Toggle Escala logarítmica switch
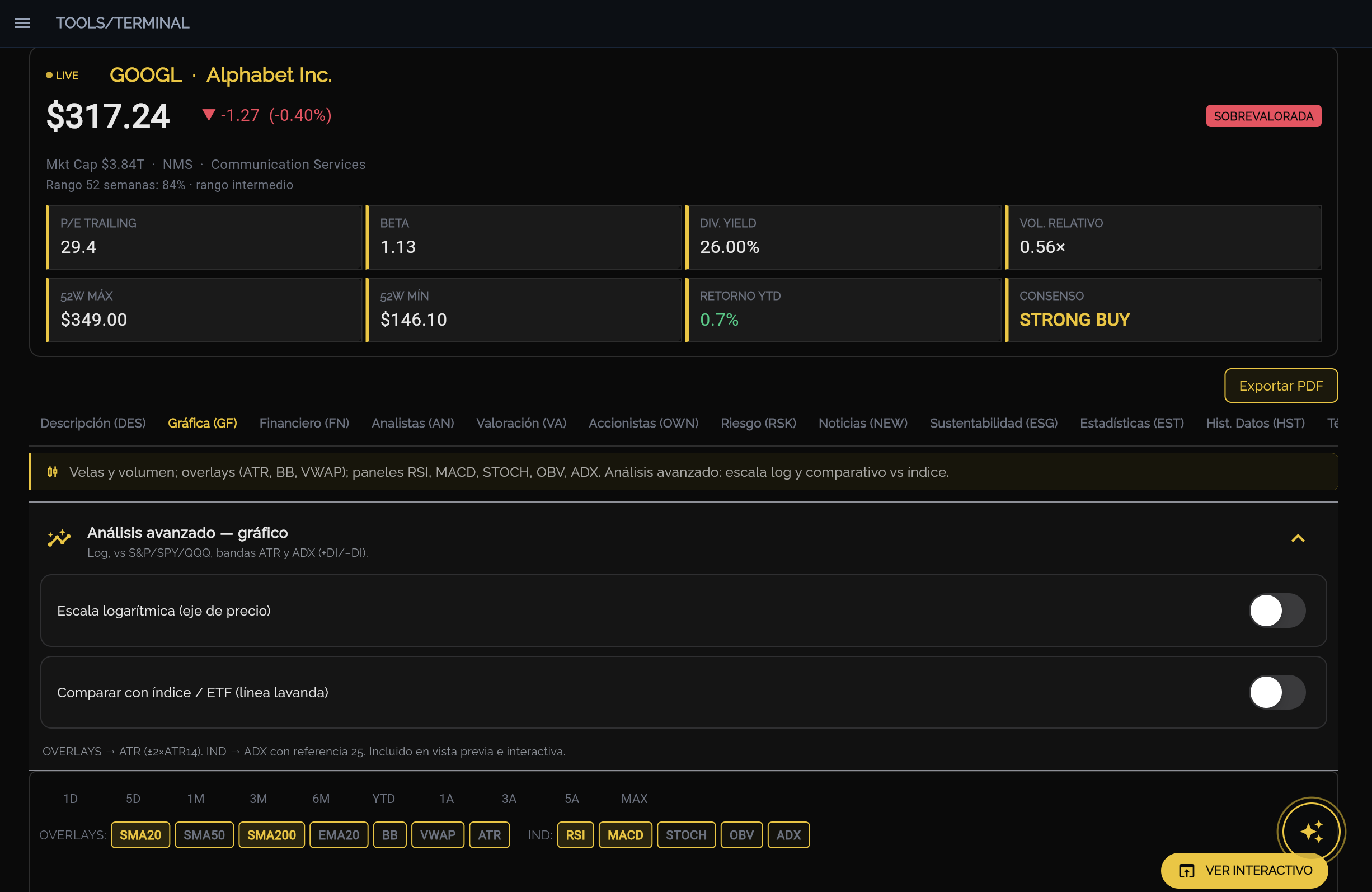The height and width of the screenshot is (892, 1372). point(1277,611)
